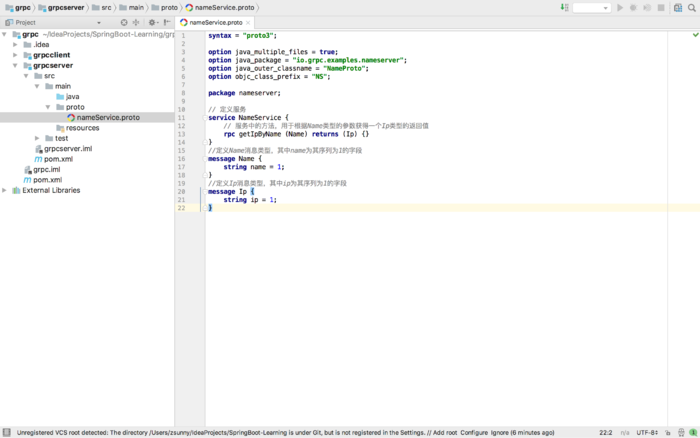Open Project panel settings gear
Image resolution: width=700 pixels, height=438 pixels.
152,22
